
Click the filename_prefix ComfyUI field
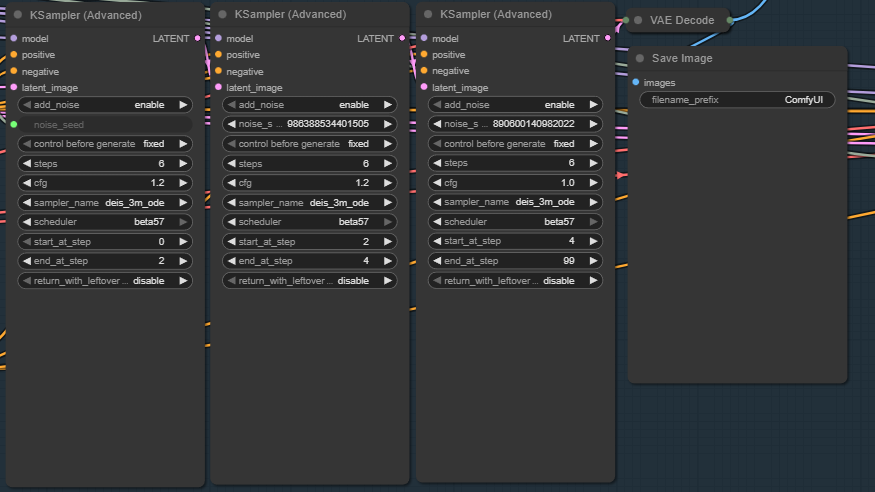[737, 100]
